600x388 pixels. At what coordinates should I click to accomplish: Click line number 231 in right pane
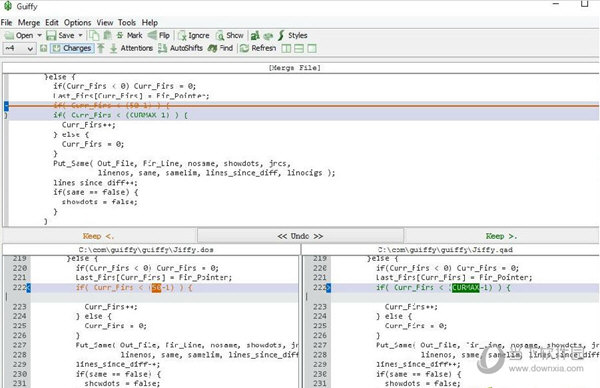tap(320, 383)
